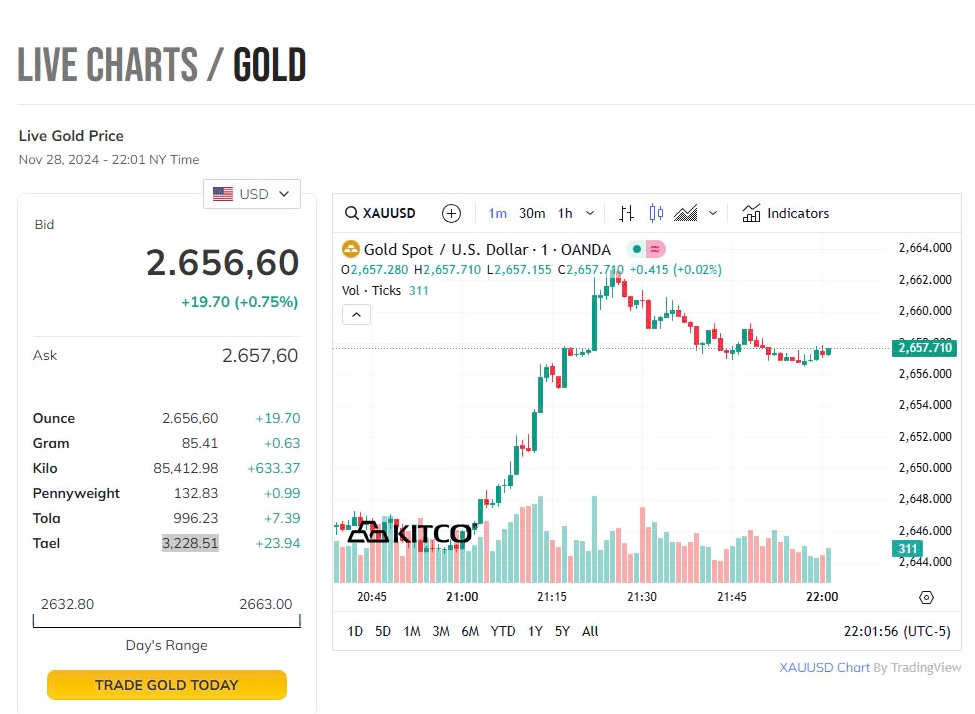Open the XAUUSD Chart TradingView link

(x=824, y=667)
